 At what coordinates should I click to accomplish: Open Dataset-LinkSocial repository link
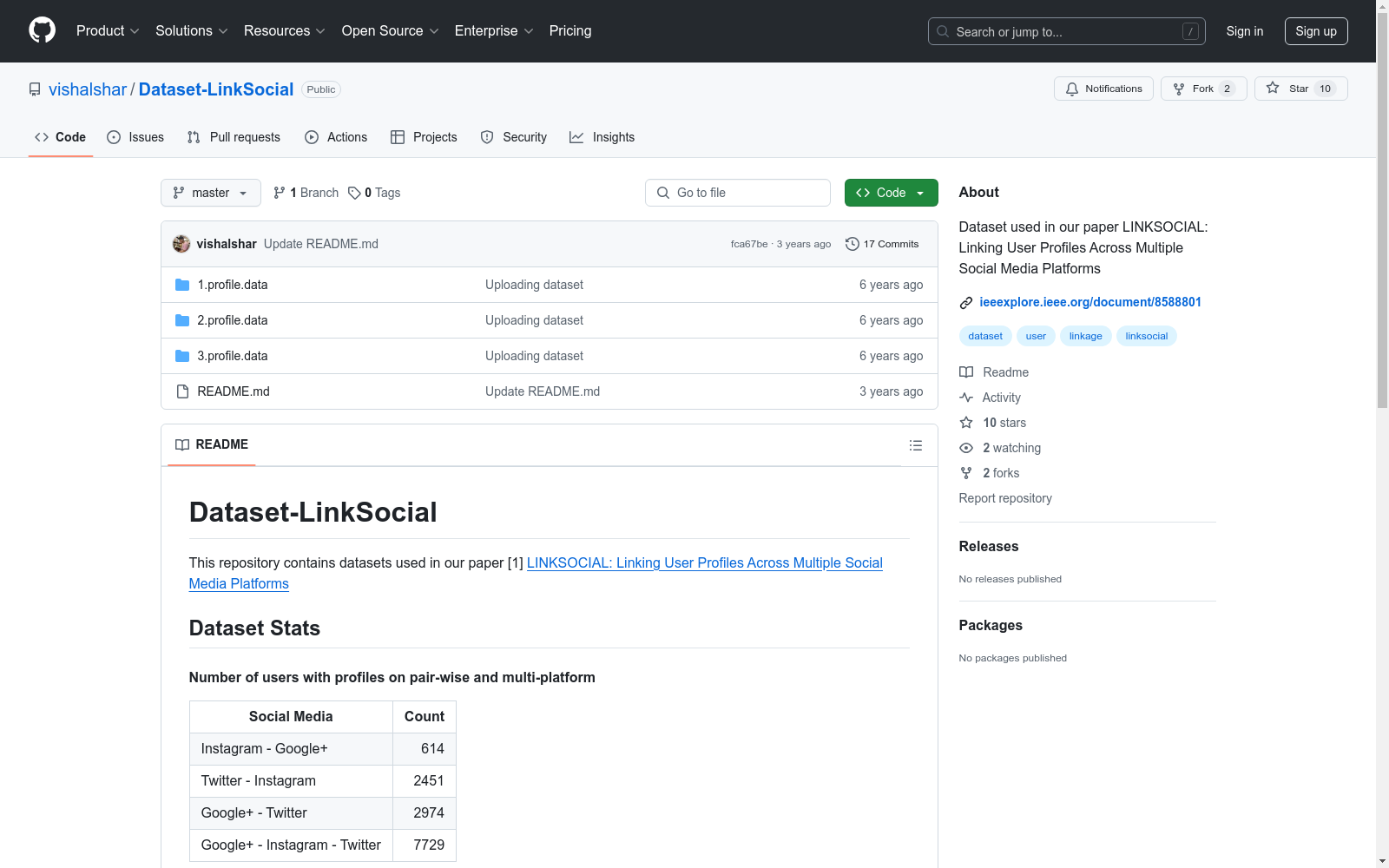[x=216, y=89]
